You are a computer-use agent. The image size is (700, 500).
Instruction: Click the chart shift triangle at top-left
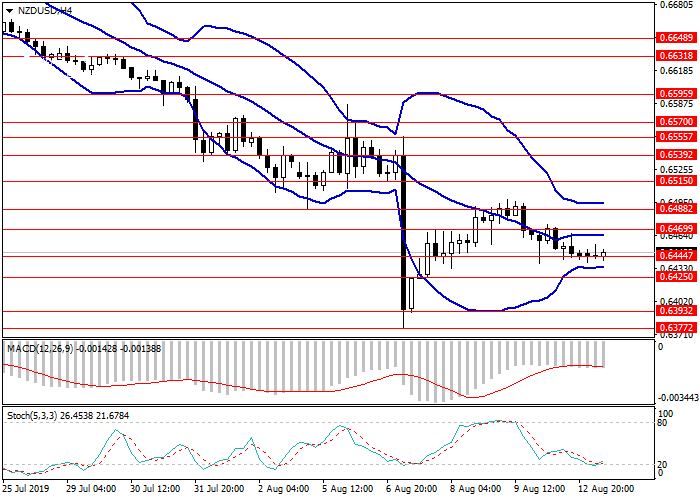coord(7,9)
